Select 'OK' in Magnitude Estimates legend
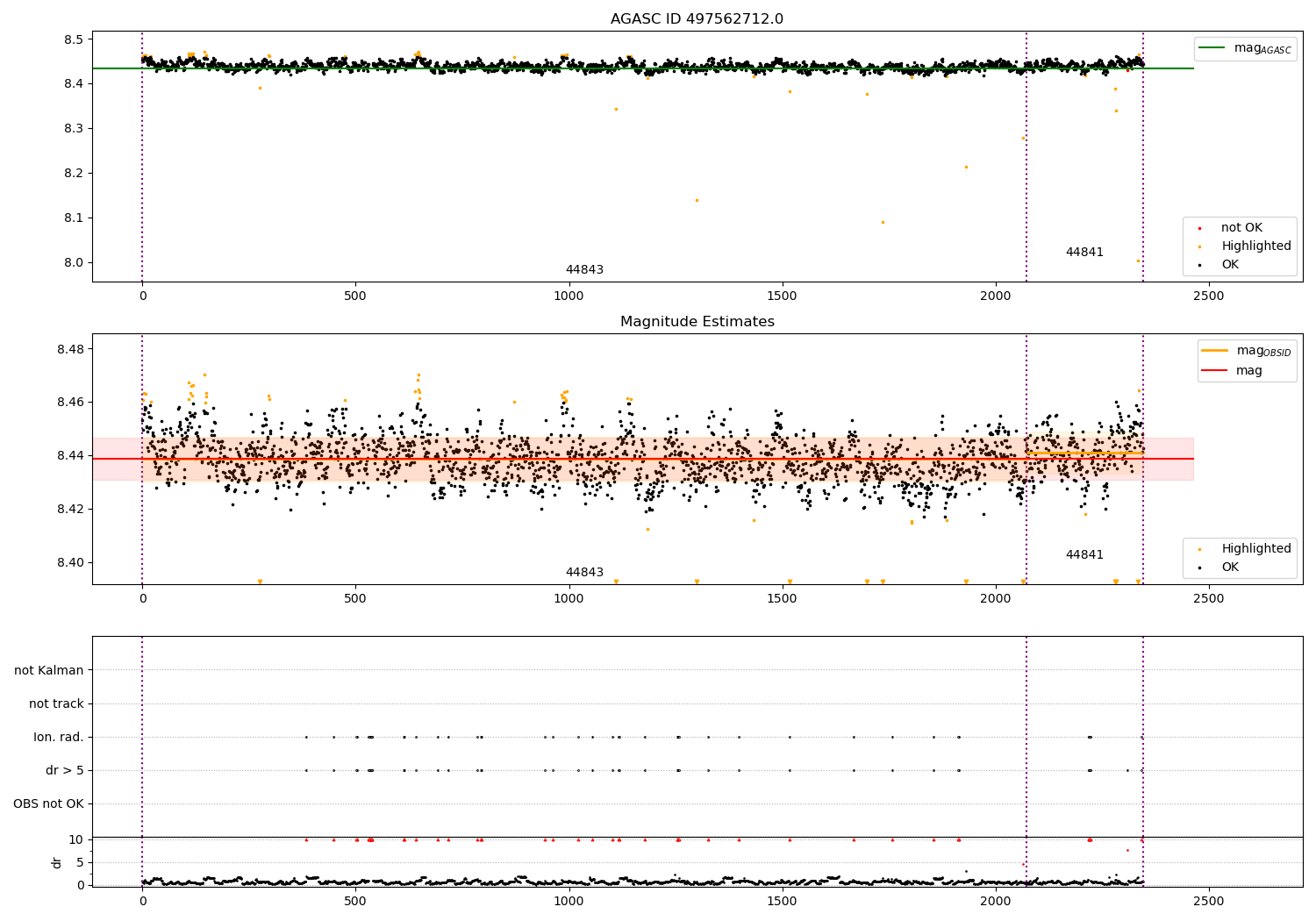Viewport: 1316px width, 921px height. (1230, 568)
